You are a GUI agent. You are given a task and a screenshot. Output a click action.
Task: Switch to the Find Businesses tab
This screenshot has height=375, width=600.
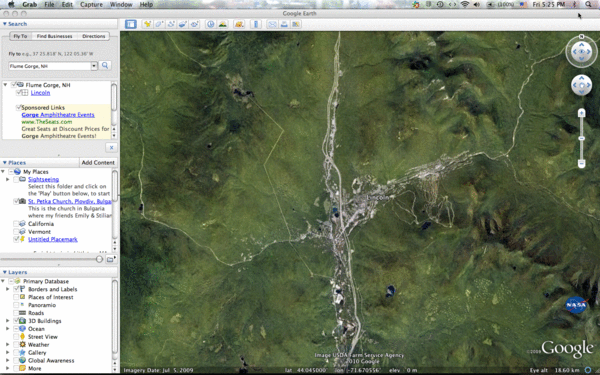(x=54, y=36)
